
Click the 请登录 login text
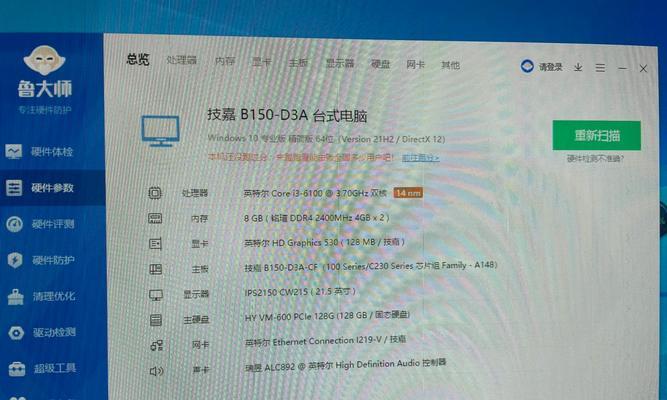coord(551,67)
